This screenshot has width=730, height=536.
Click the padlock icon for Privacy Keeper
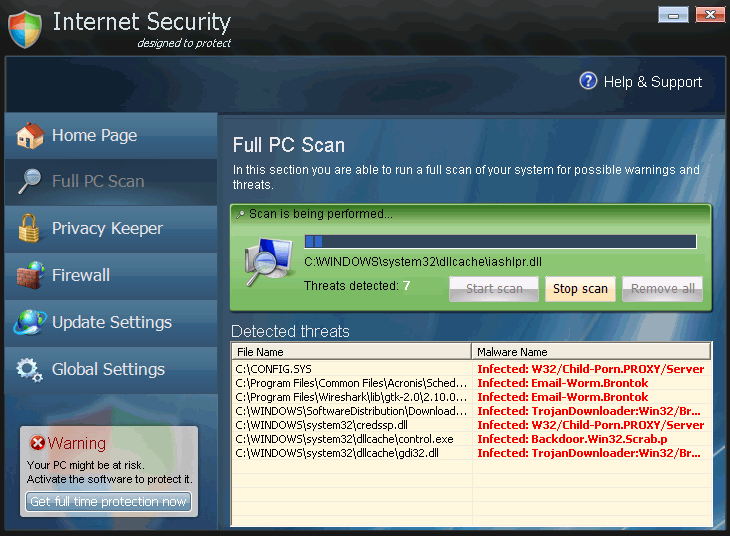point(30,228)
